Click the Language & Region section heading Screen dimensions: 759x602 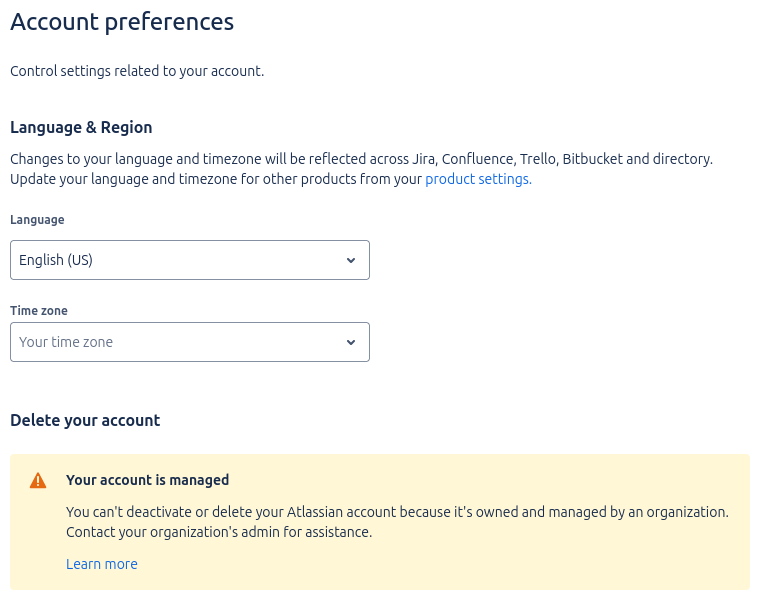point(81,127)
